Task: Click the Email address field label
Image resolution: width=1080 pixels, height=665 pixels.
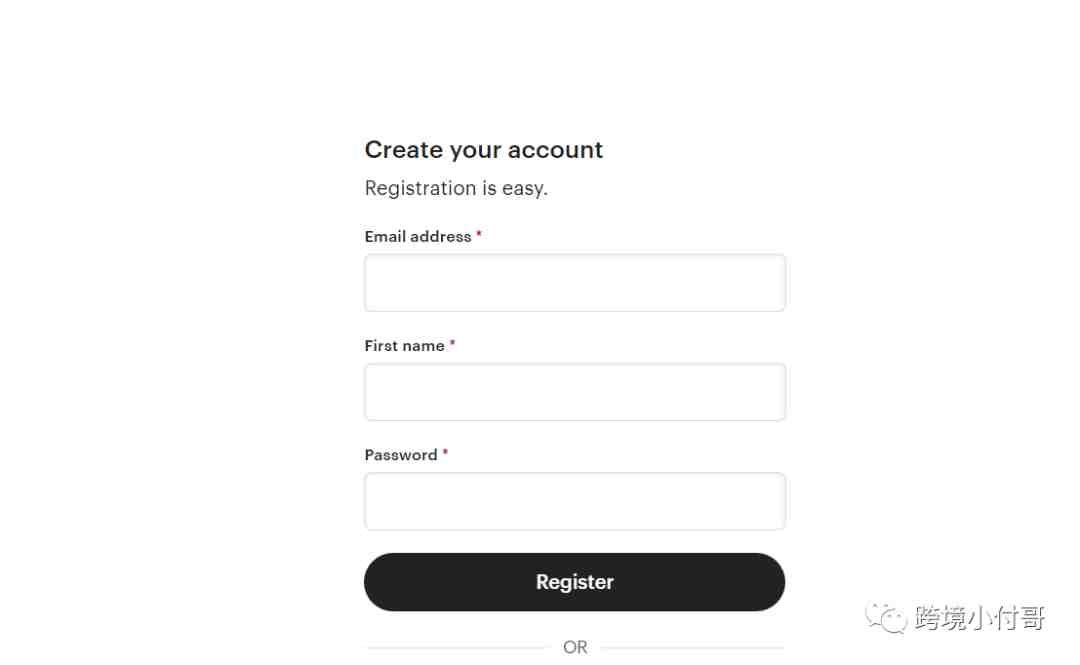Action: click(x=417, y=236)
